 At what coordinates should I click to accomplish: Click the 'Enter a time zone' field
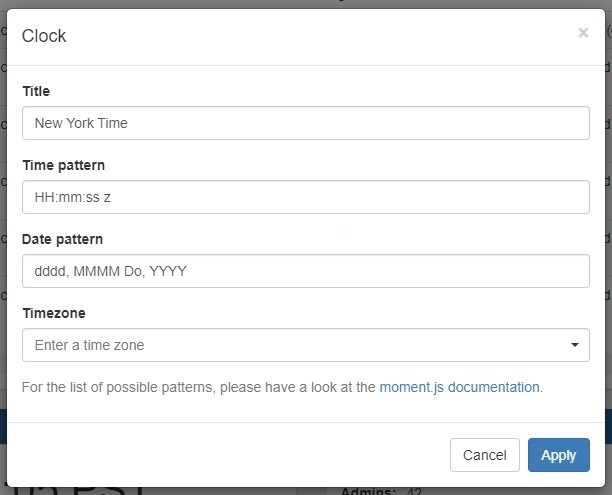290,345
